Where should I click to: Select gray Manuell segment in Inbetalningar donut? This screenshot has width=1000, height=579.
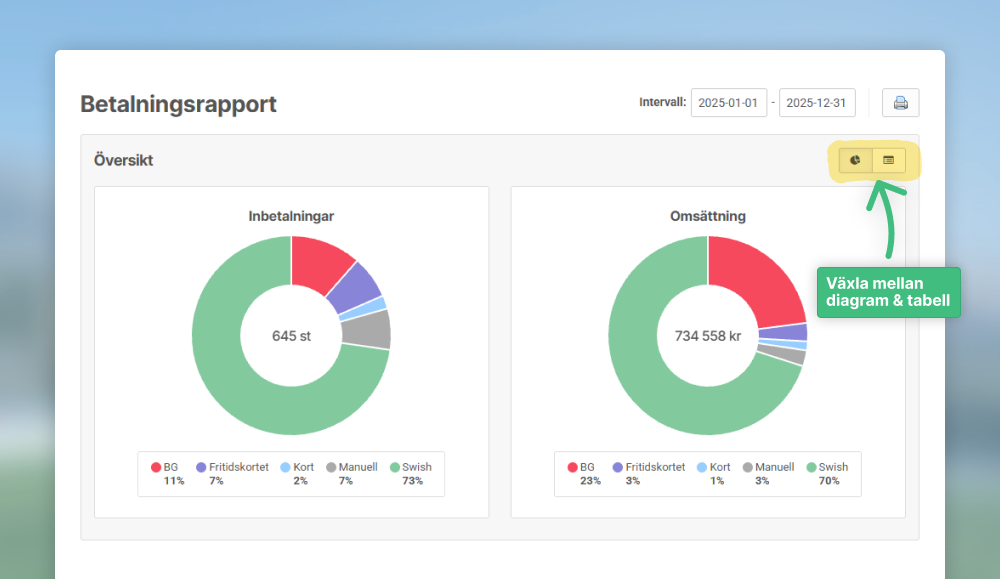366,329
